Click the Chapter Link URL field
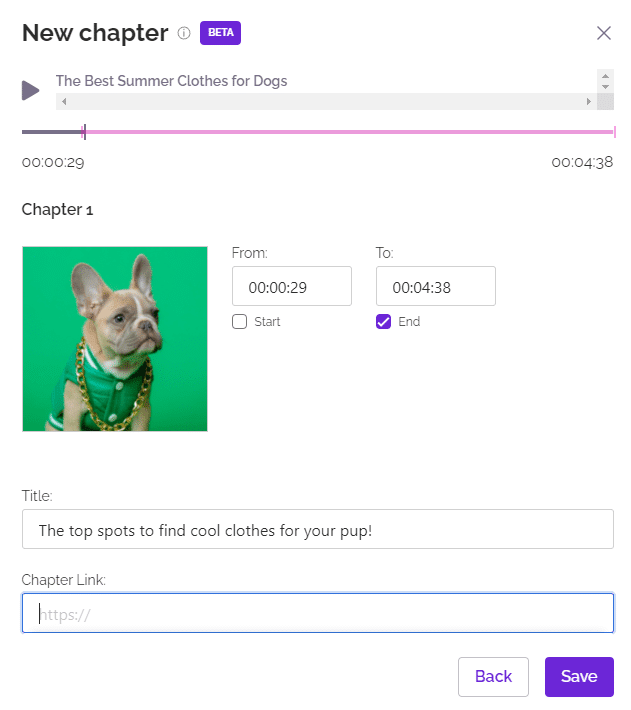 [317, 613]
